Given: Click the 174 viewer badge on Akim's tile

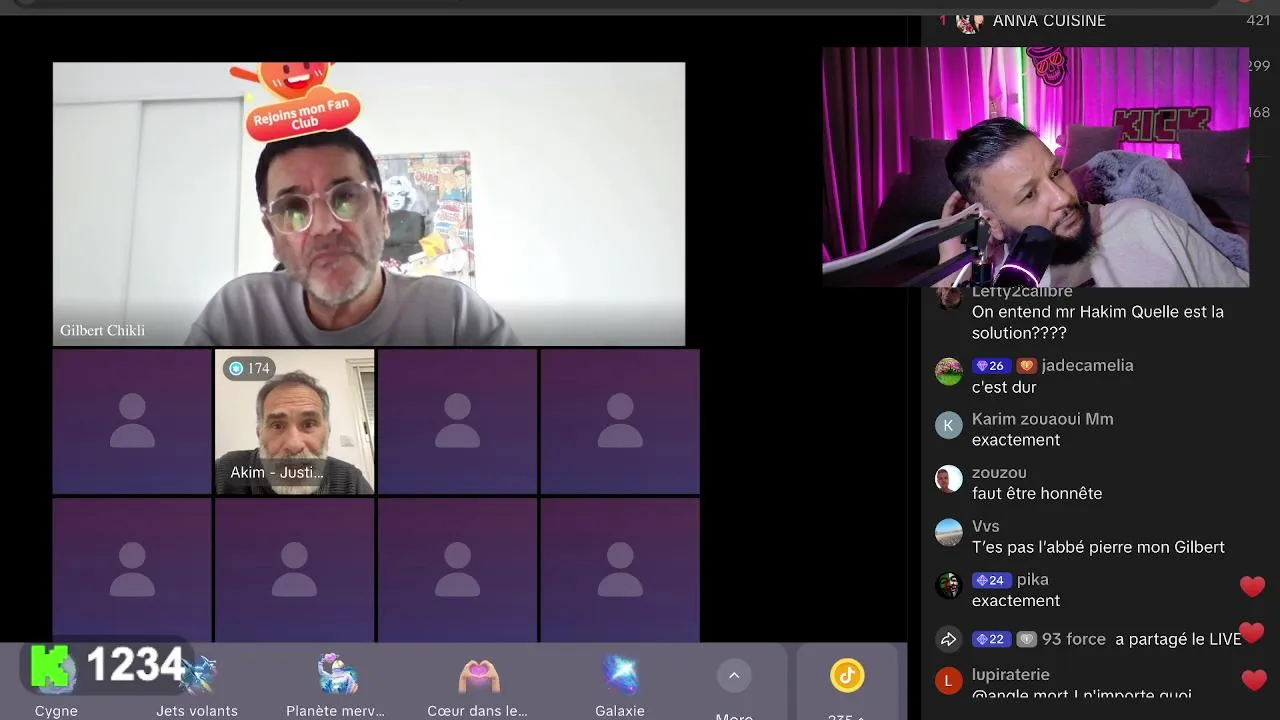Looking at the screenshot, I should [249, 368].
